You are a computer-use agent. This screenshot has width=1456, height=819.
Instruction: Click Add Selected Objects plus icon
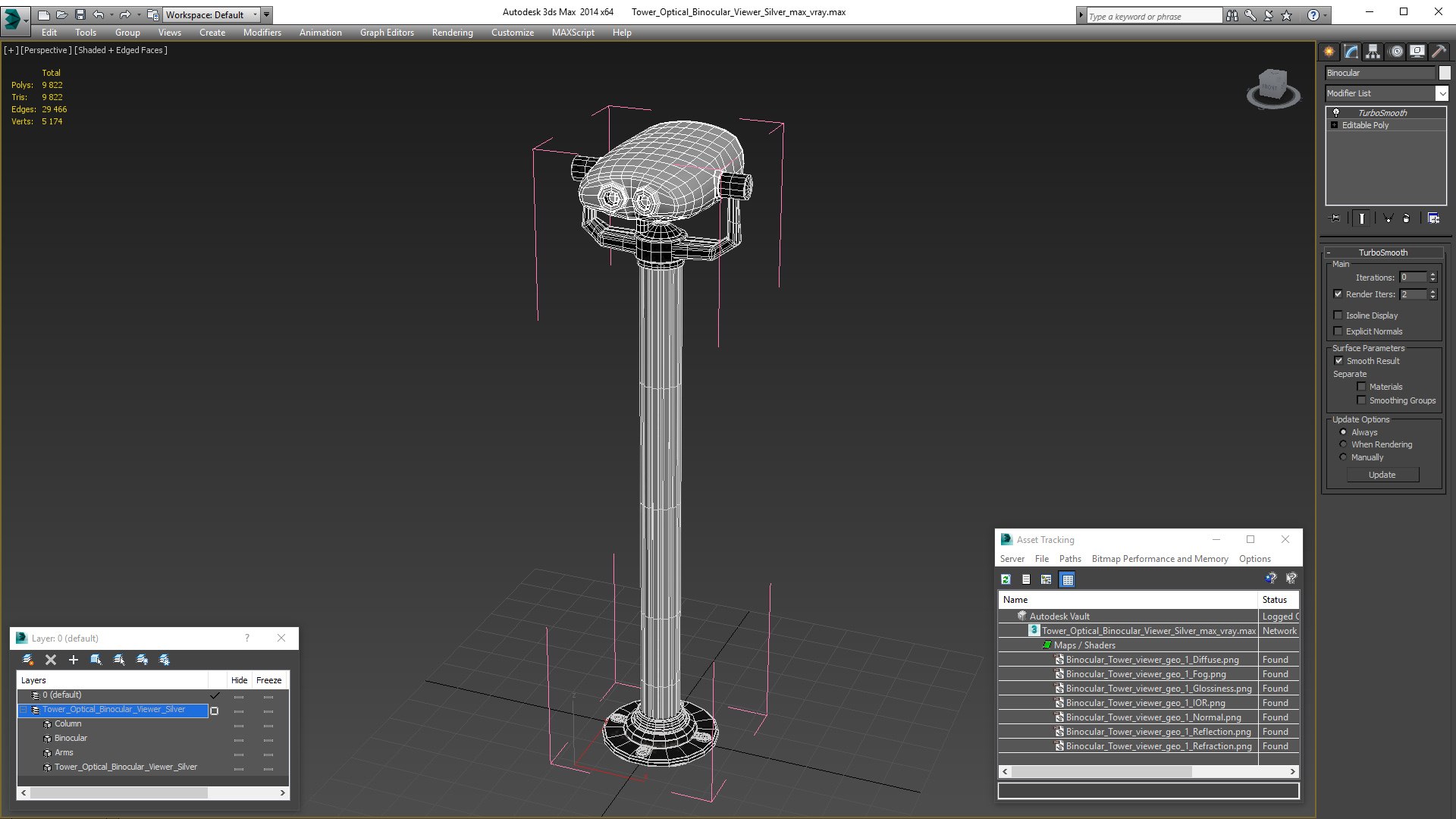(x=74, y=660)
